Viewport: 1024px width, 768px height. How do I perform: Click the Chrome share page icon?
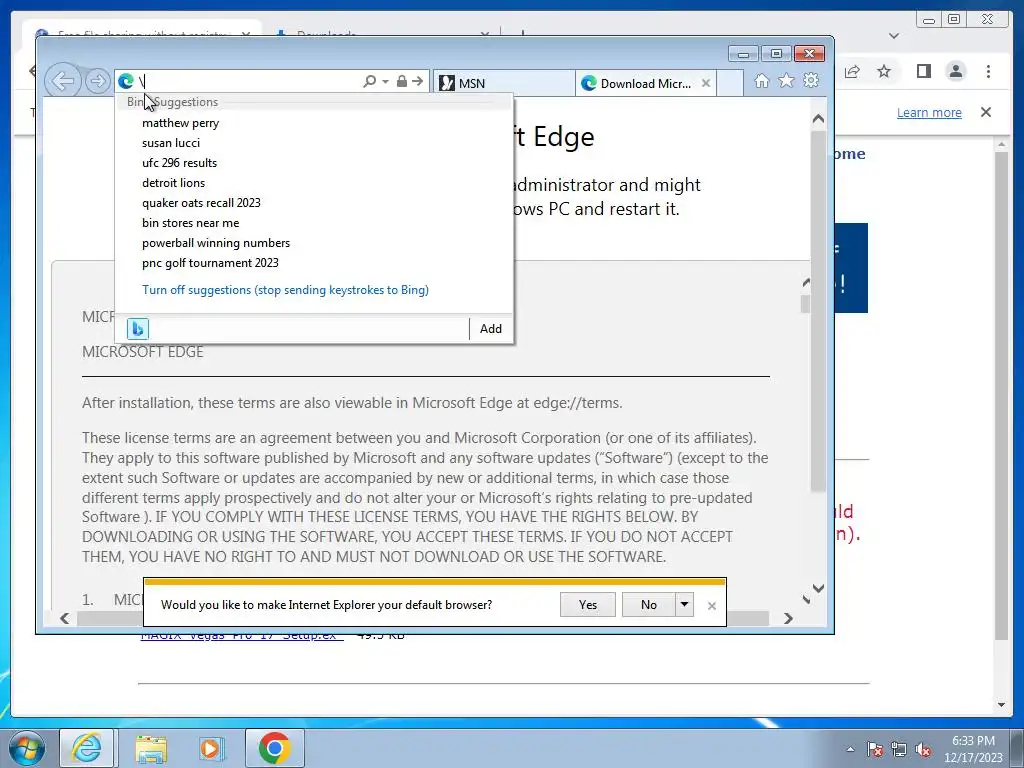tap(852, 71)
